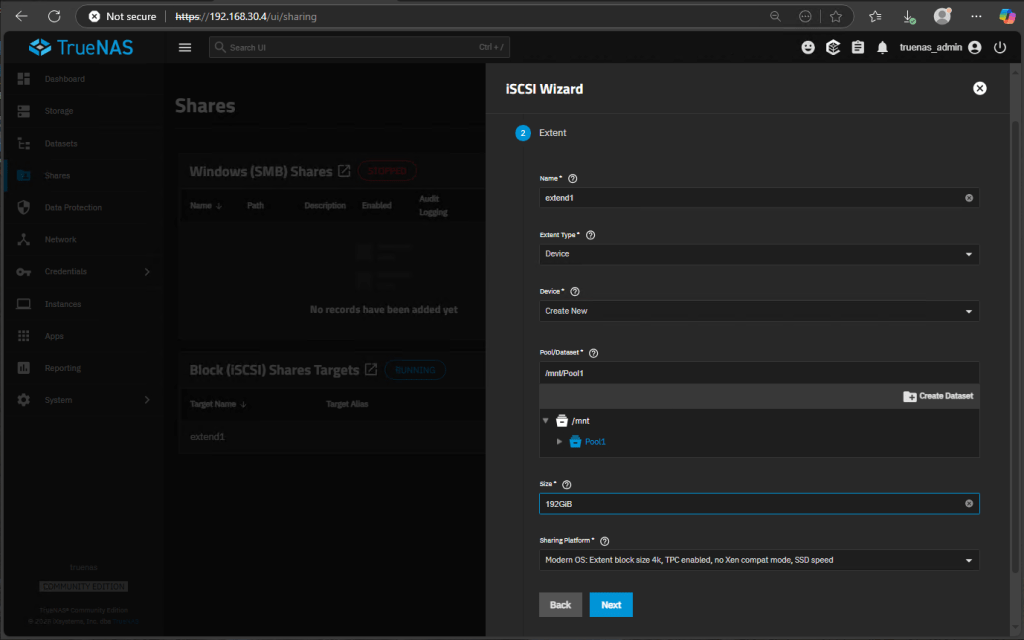1024x640 pixels.
Task: Click the help icon next to Extent Type
Action: [590, 235]
